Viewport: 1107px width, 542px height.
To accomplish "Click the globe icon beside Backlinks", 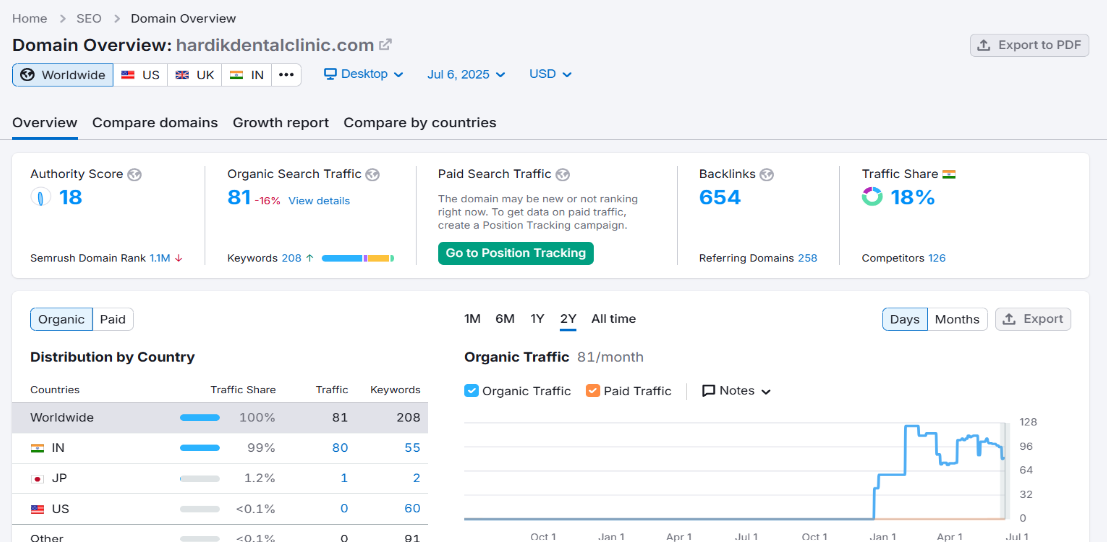I will click(767, 174).
